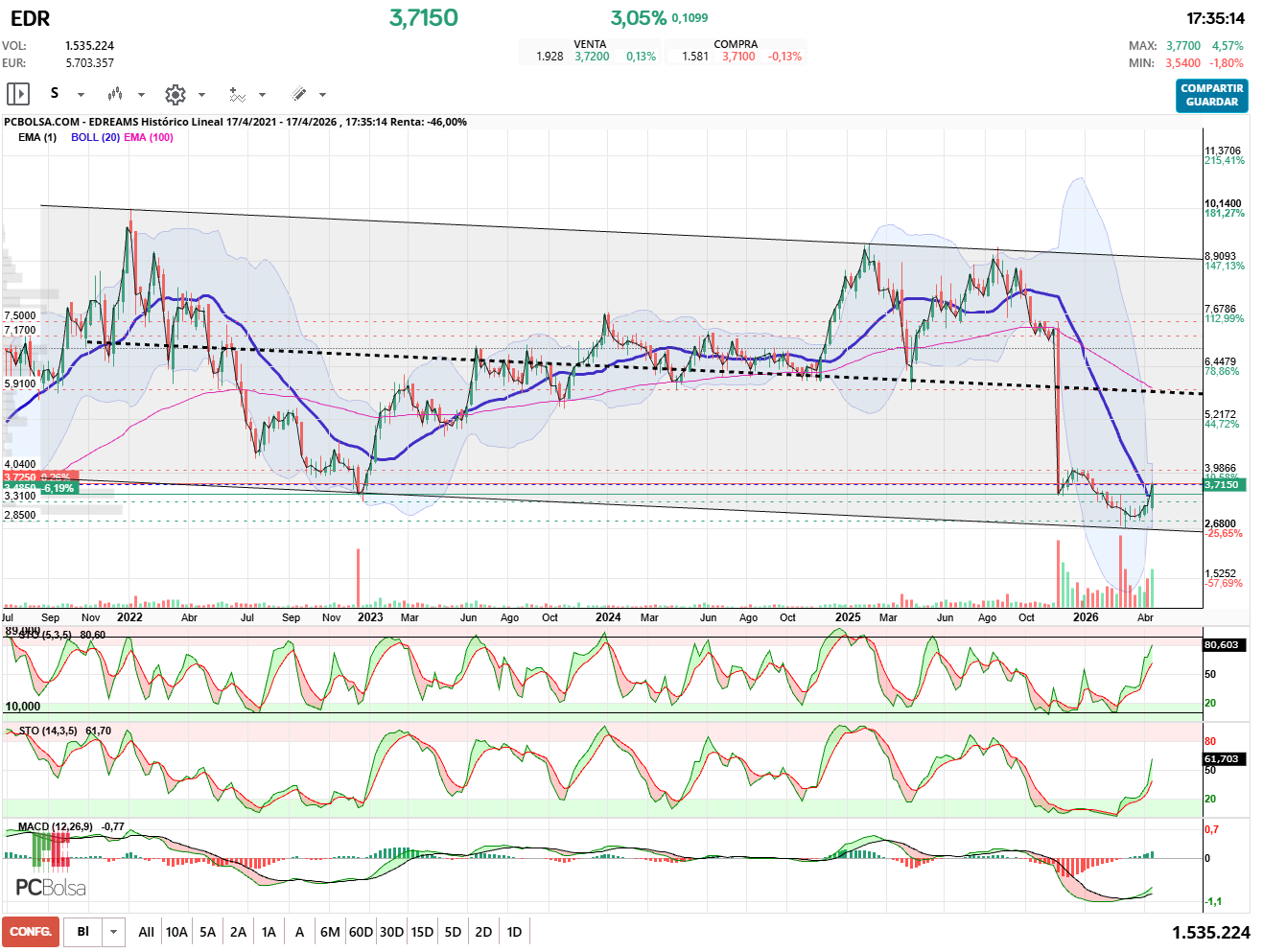This screenshot has width=1263, height=952.
Task: Click the MACD (12,26,9) panel label
Action: pos(56,826)
